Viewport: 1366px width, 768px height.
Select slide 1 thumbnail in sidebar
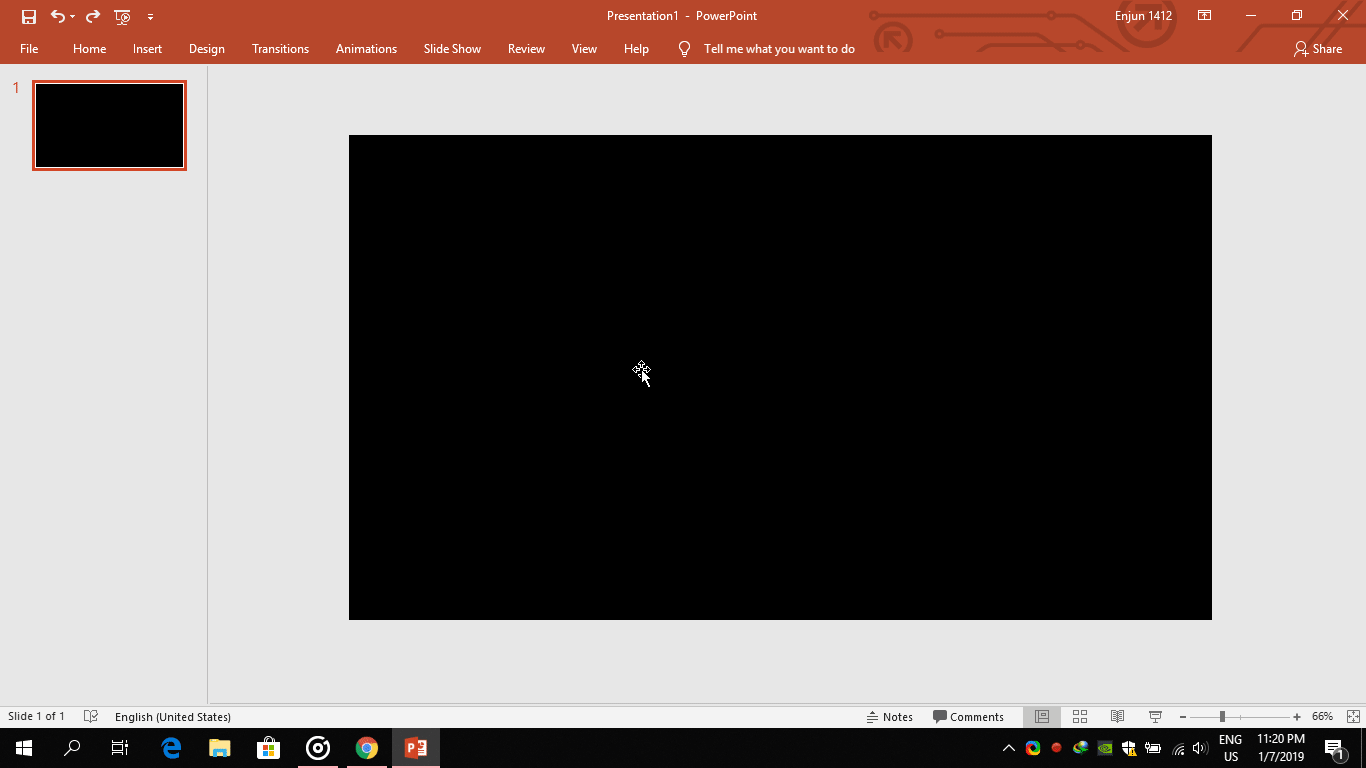(x=109, y=124)
